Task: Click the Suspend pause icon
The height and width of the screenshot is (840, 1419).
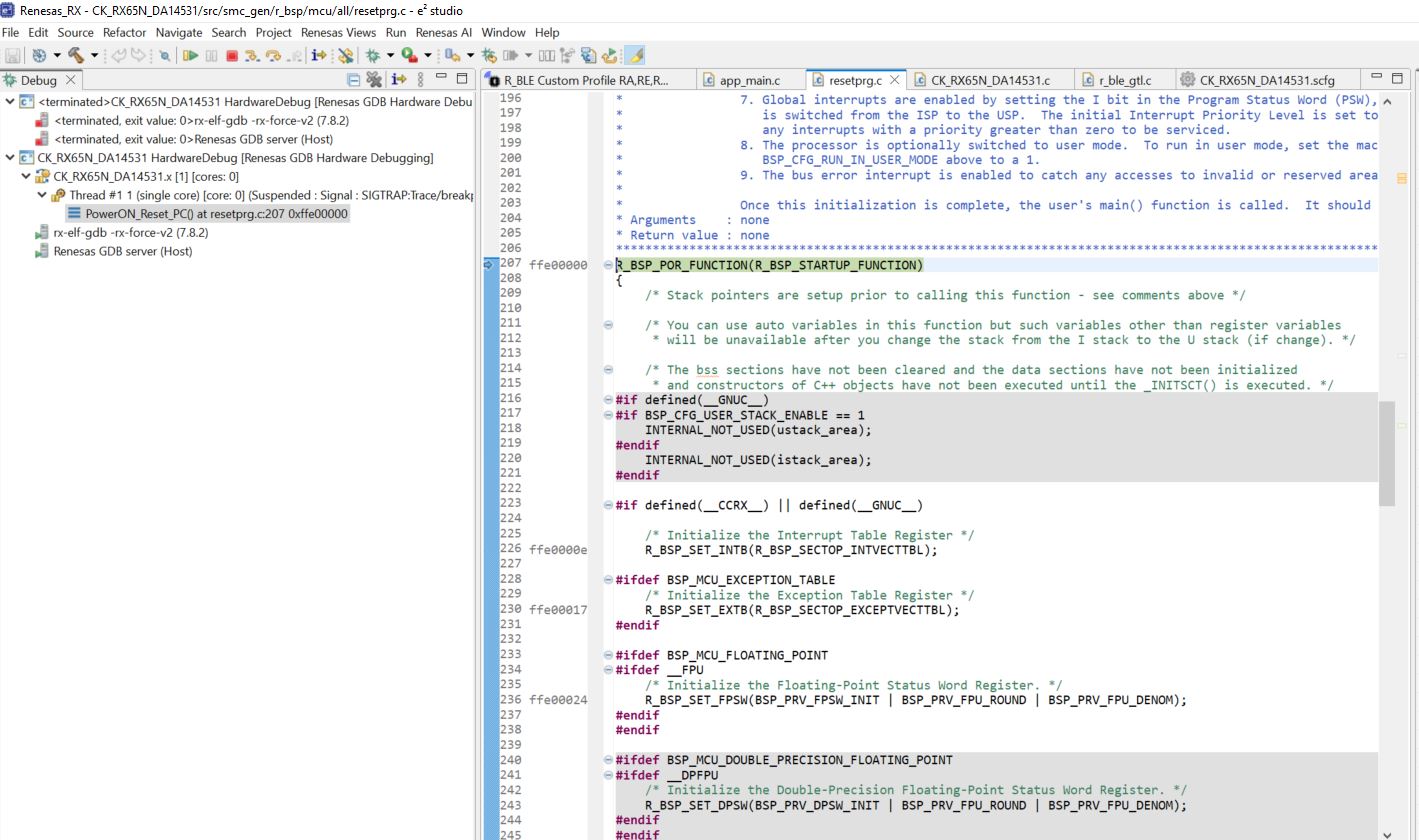Action: 211,56
